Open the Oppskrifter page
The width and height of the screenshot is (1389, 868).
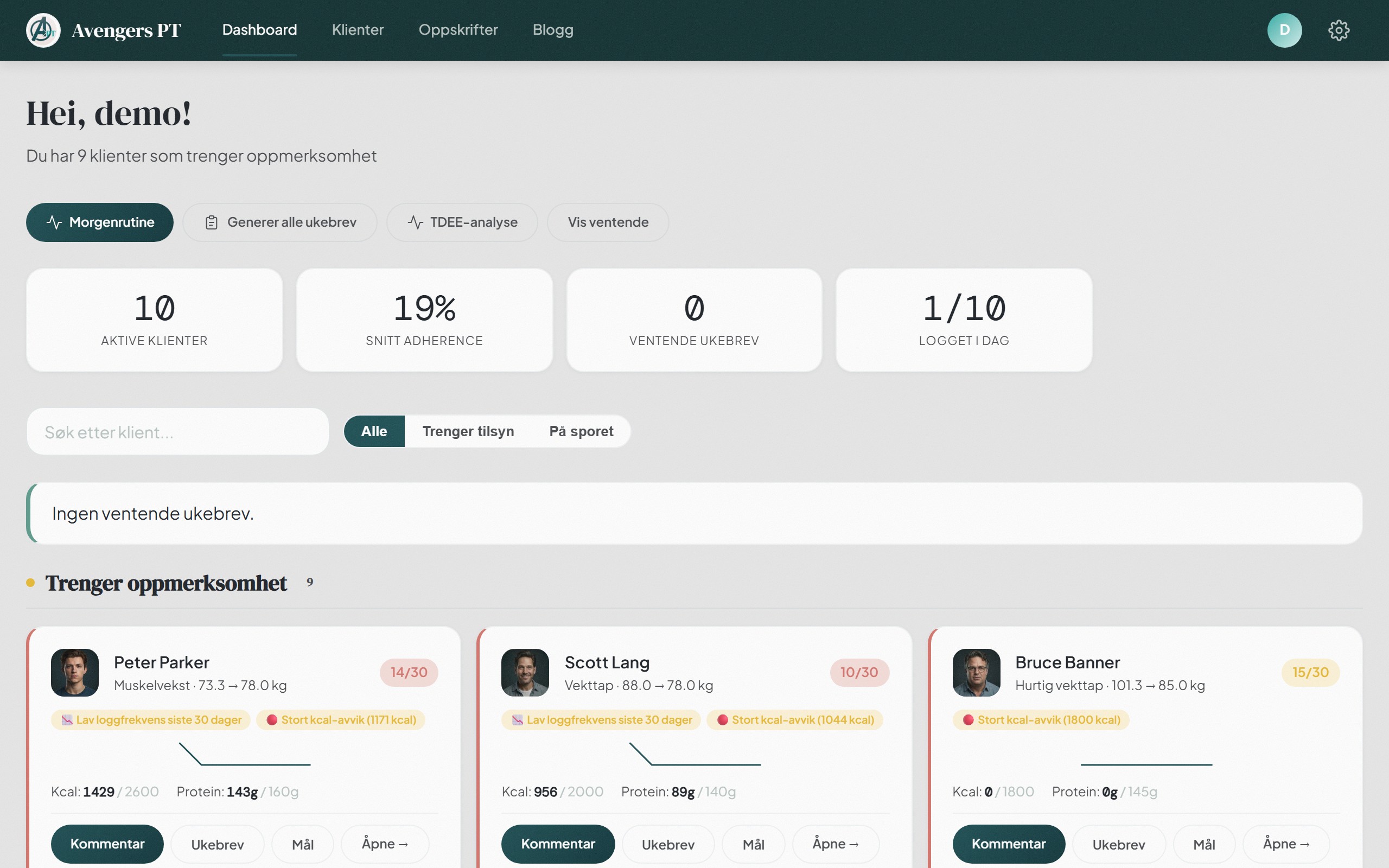pos(458,30)
